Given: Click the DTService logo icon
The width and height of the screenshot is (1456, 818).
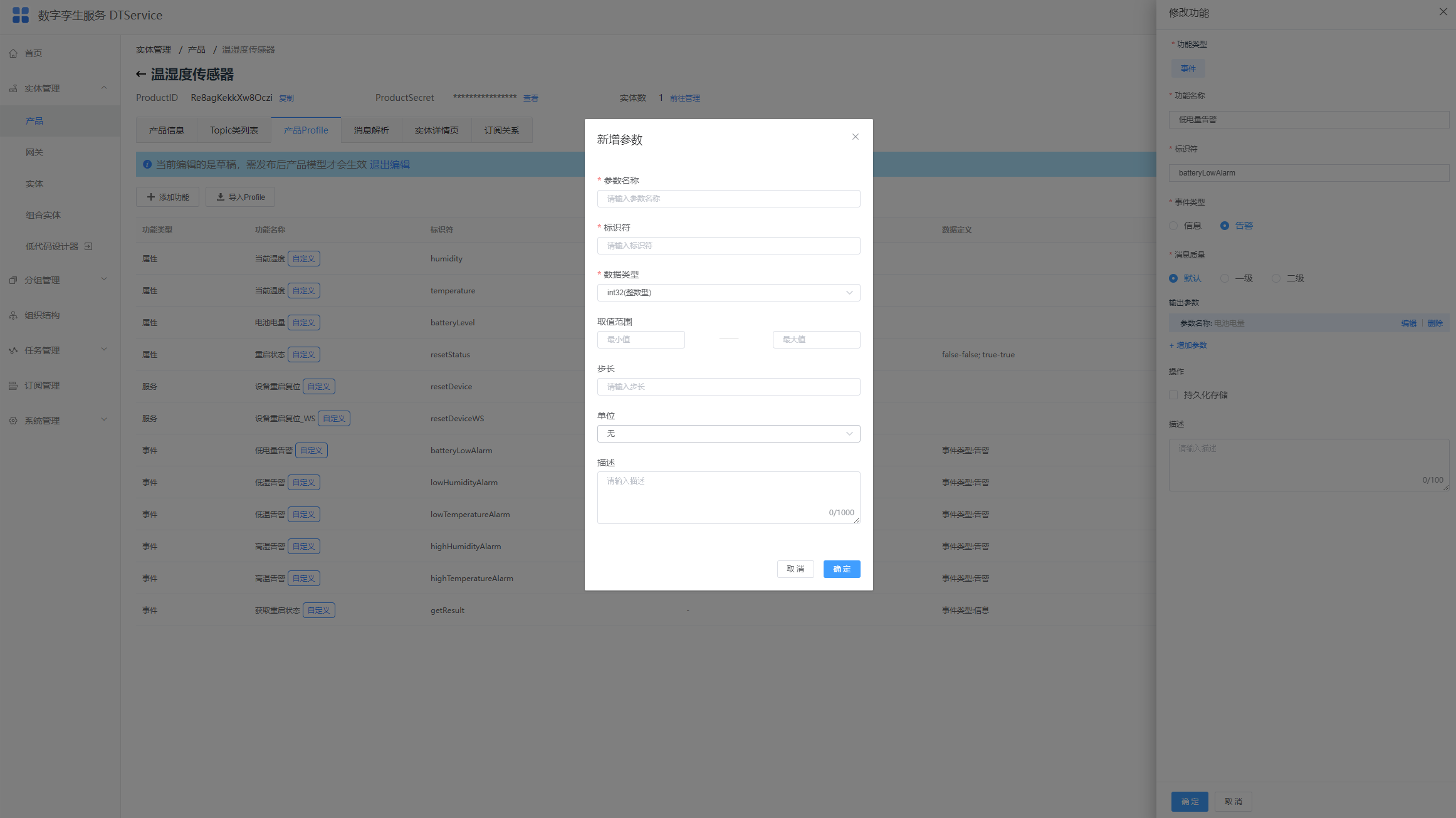Looking at the screenshot, I should 21,15.
